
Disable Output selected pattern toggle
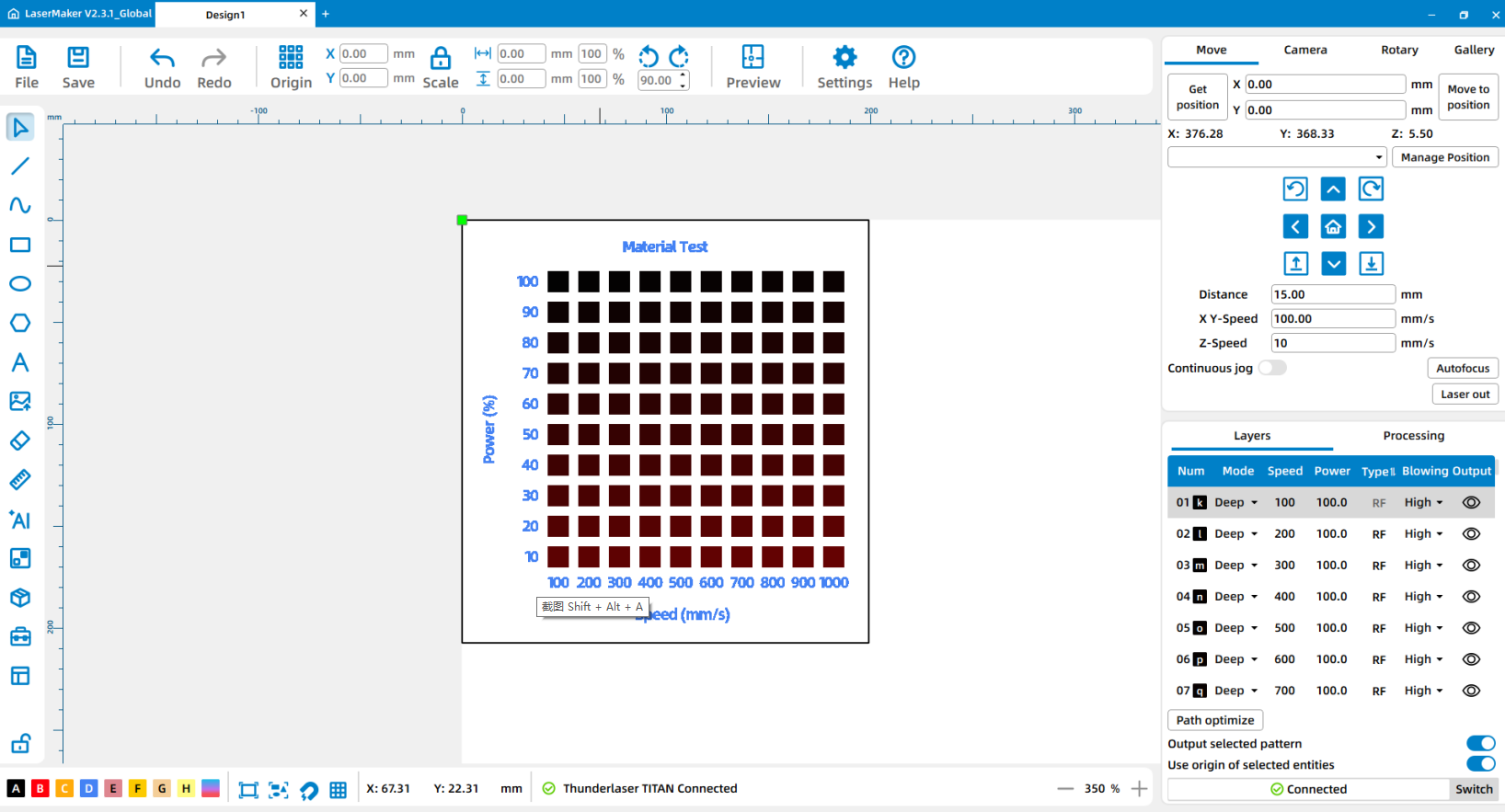click(1480, 743)
